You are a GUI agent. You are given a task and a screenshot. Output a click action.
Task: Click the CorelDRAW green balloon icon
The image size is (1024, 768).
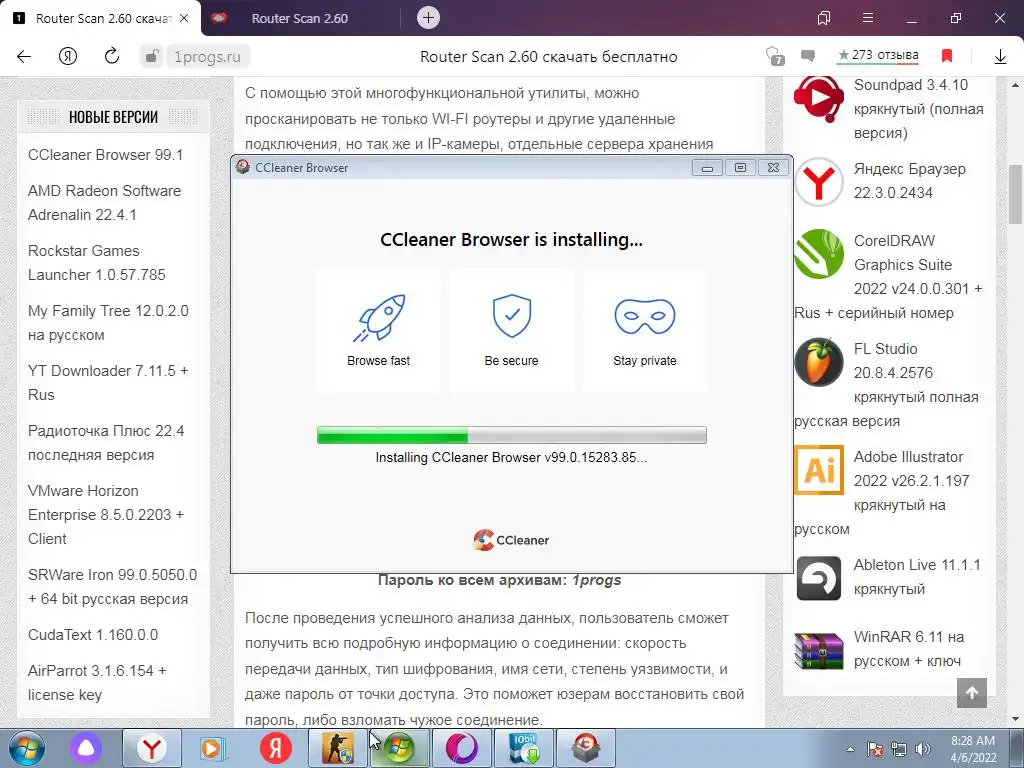click(x=819, y=253)
